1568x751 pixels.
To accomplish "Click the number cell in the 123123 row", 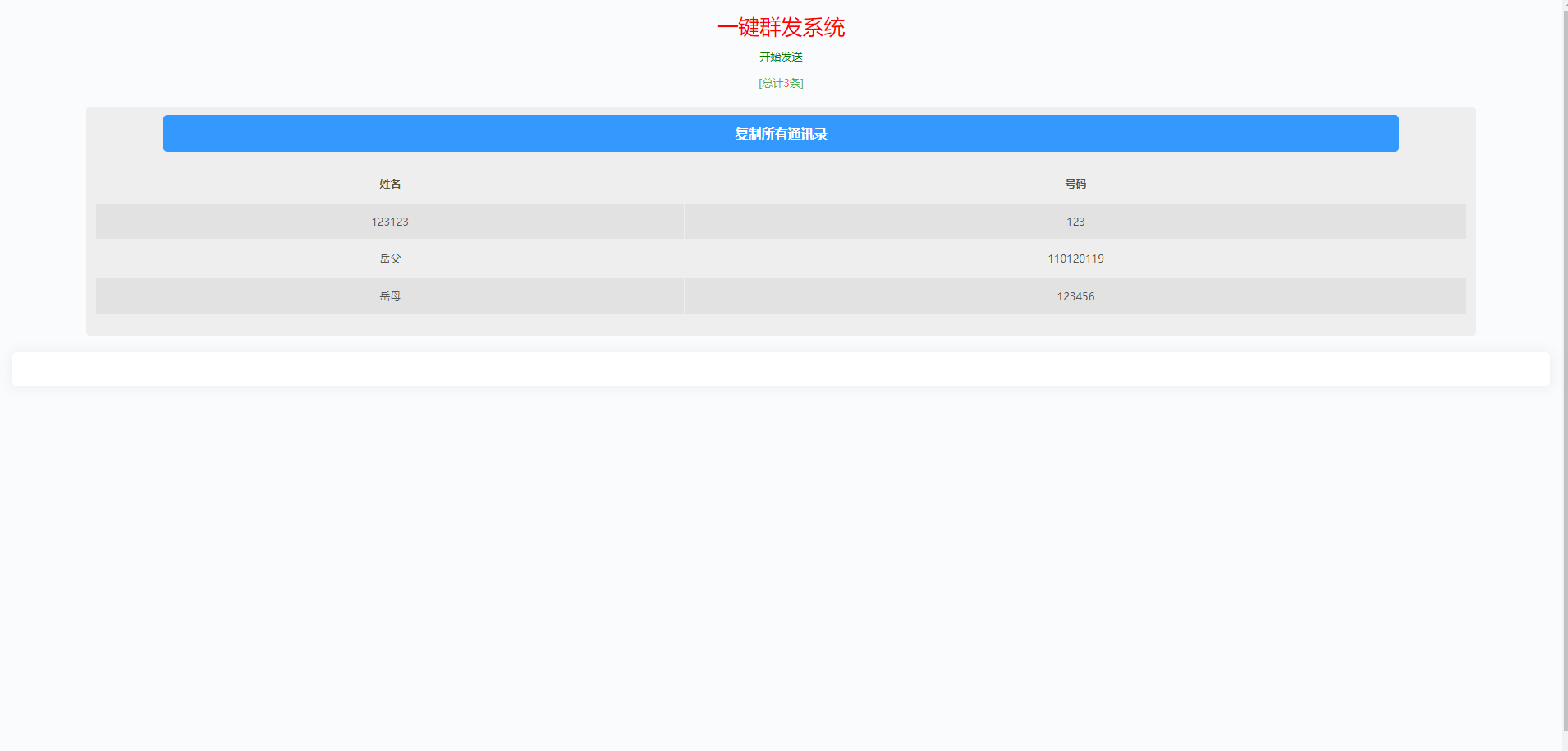I will 1076,221.
